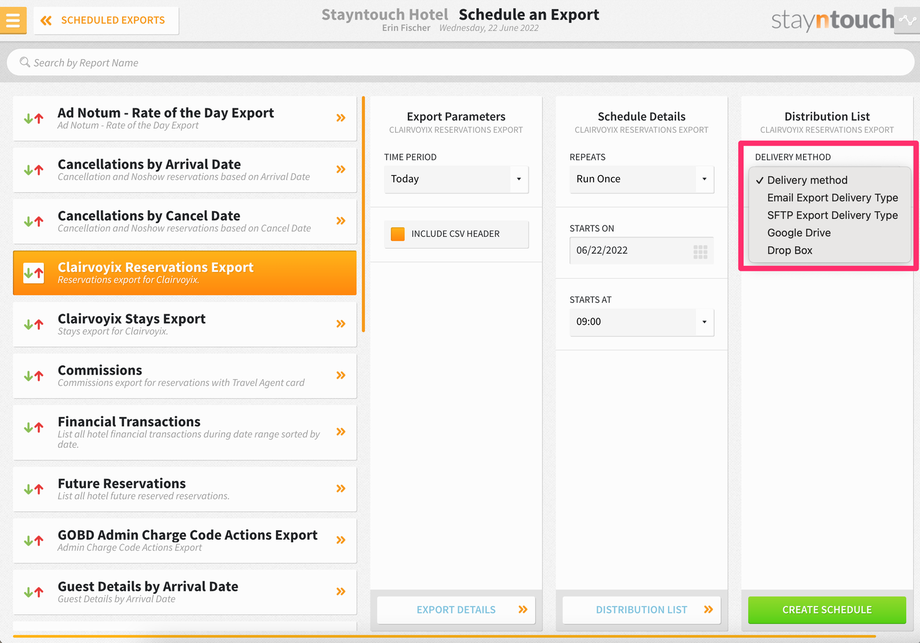Open the hamburger main menu
This screenshot has width=920, height=643.
(x=13, y=20)
